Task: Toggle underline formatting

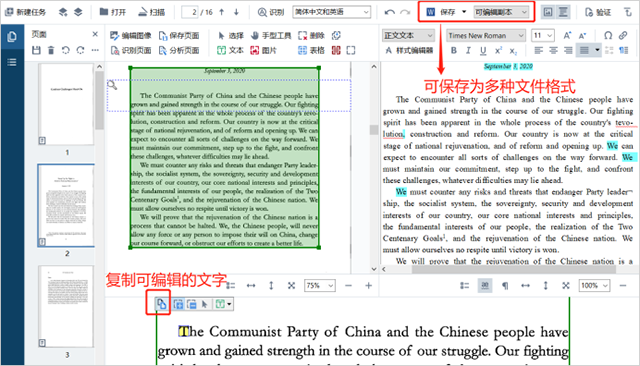Action: (483, 50)
